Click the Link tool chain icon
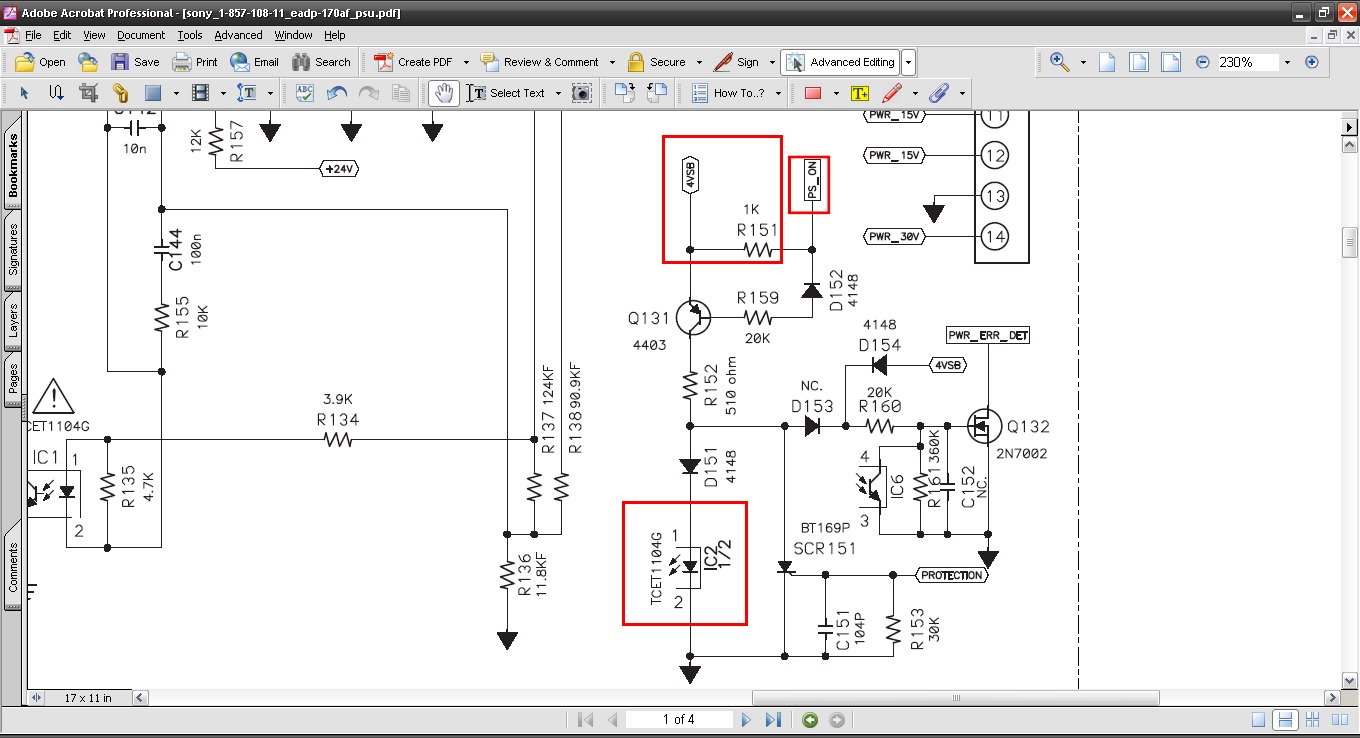The width and height of the screenshot is (1360, 738). pyautogui.click(x=120, y=93)
